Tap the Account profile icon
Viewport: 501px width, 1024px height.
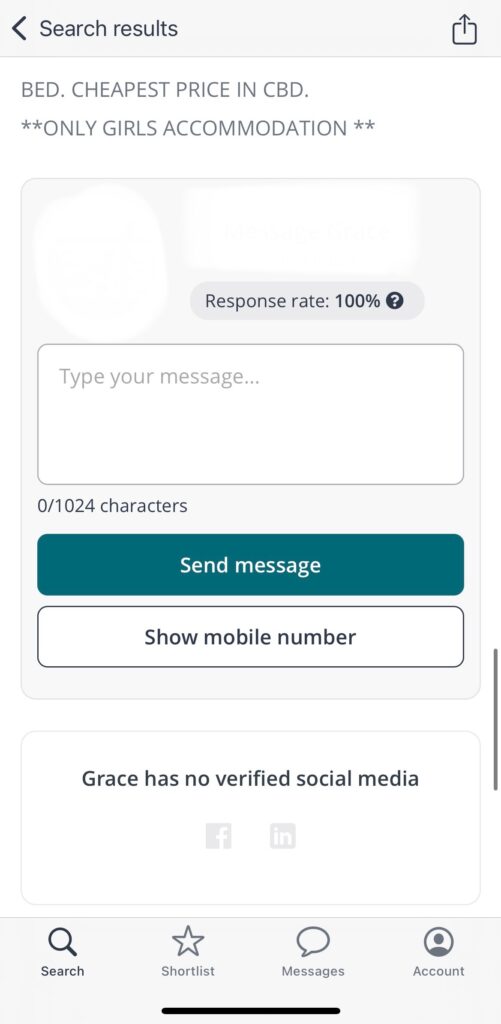[438, 941]
